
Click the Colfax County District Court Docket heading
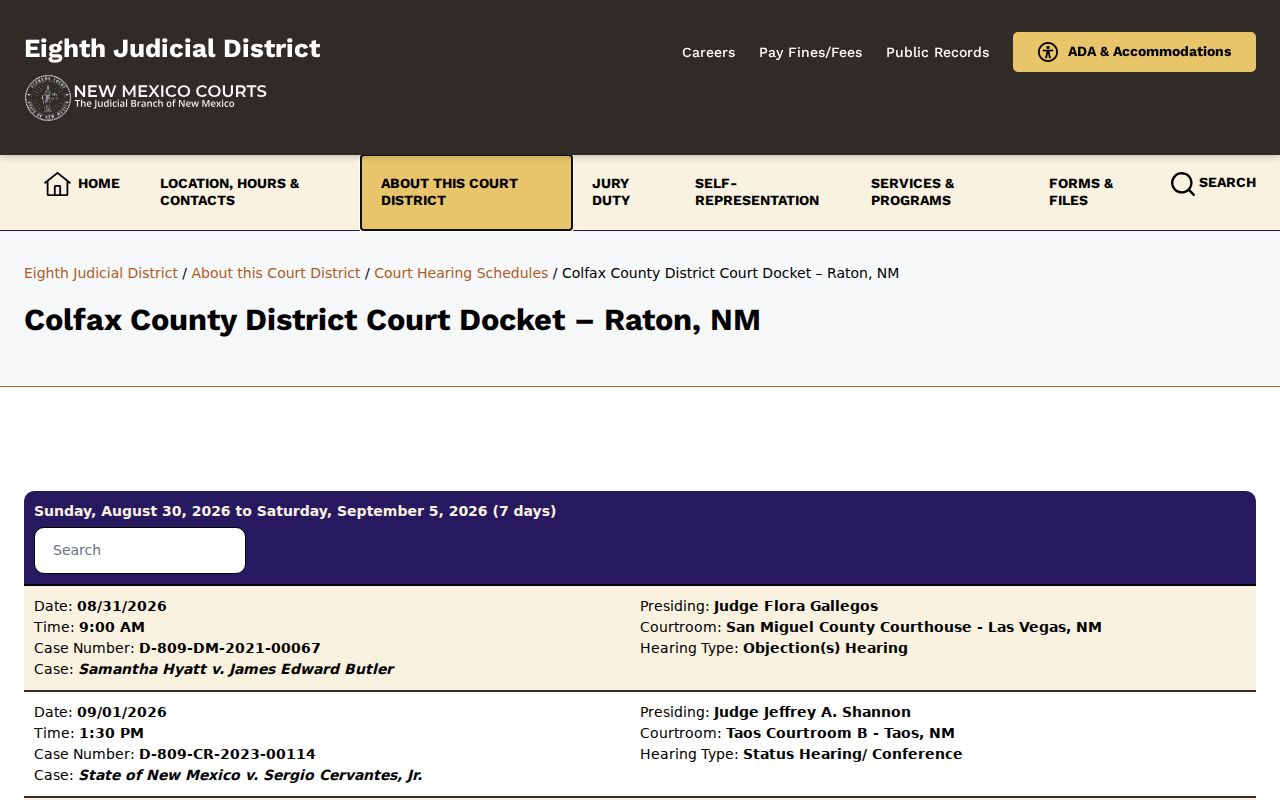[392, 320]
